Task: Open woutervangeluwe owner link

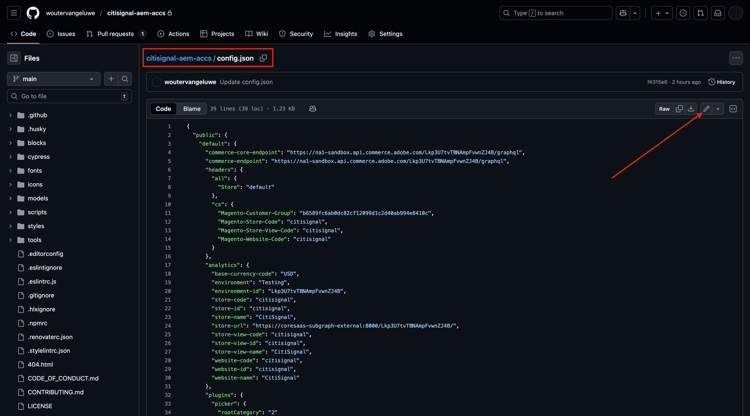Action: pos(70,13)
